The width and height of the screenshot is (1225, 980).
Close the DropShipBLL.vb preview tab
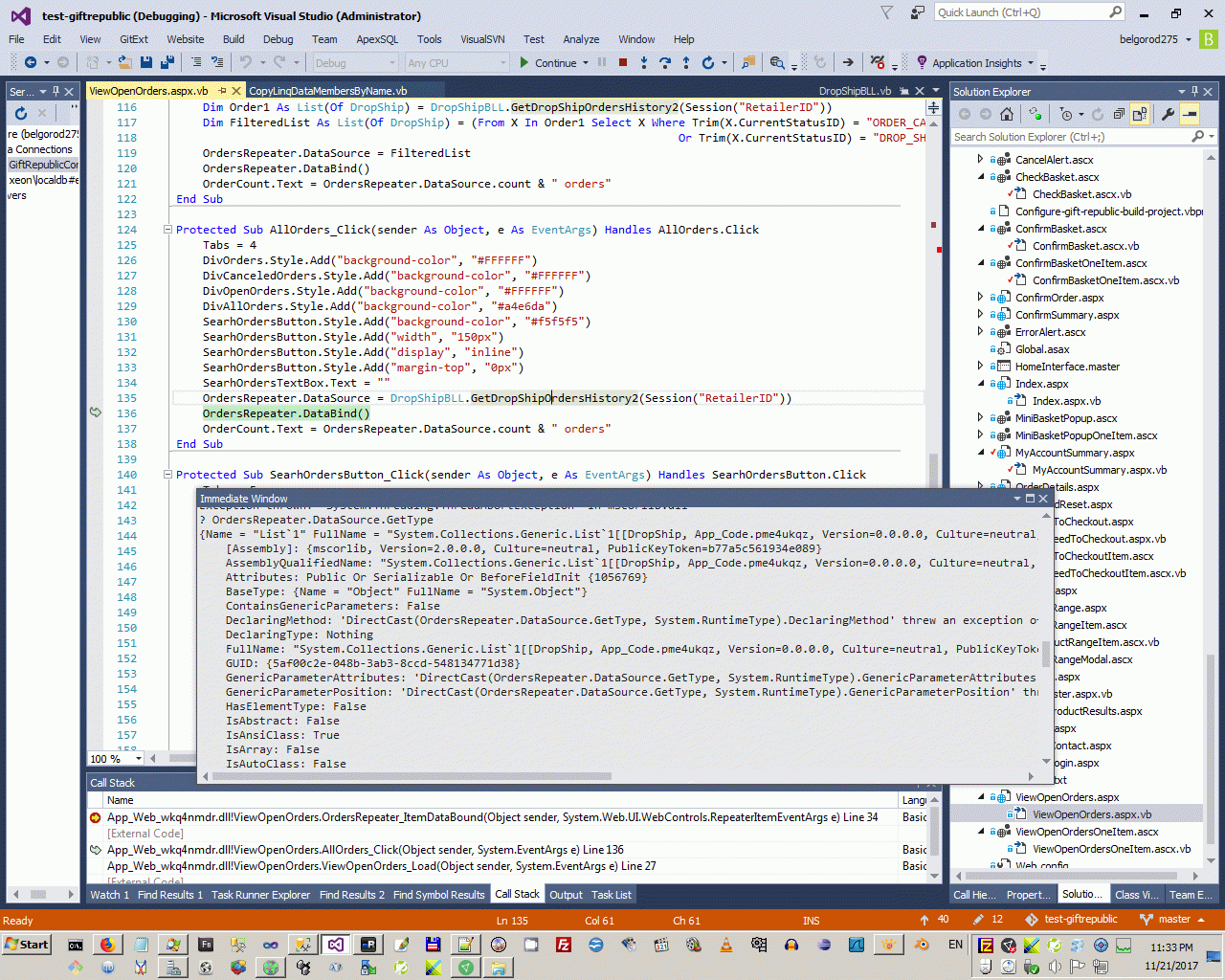(x=920, y=91)
